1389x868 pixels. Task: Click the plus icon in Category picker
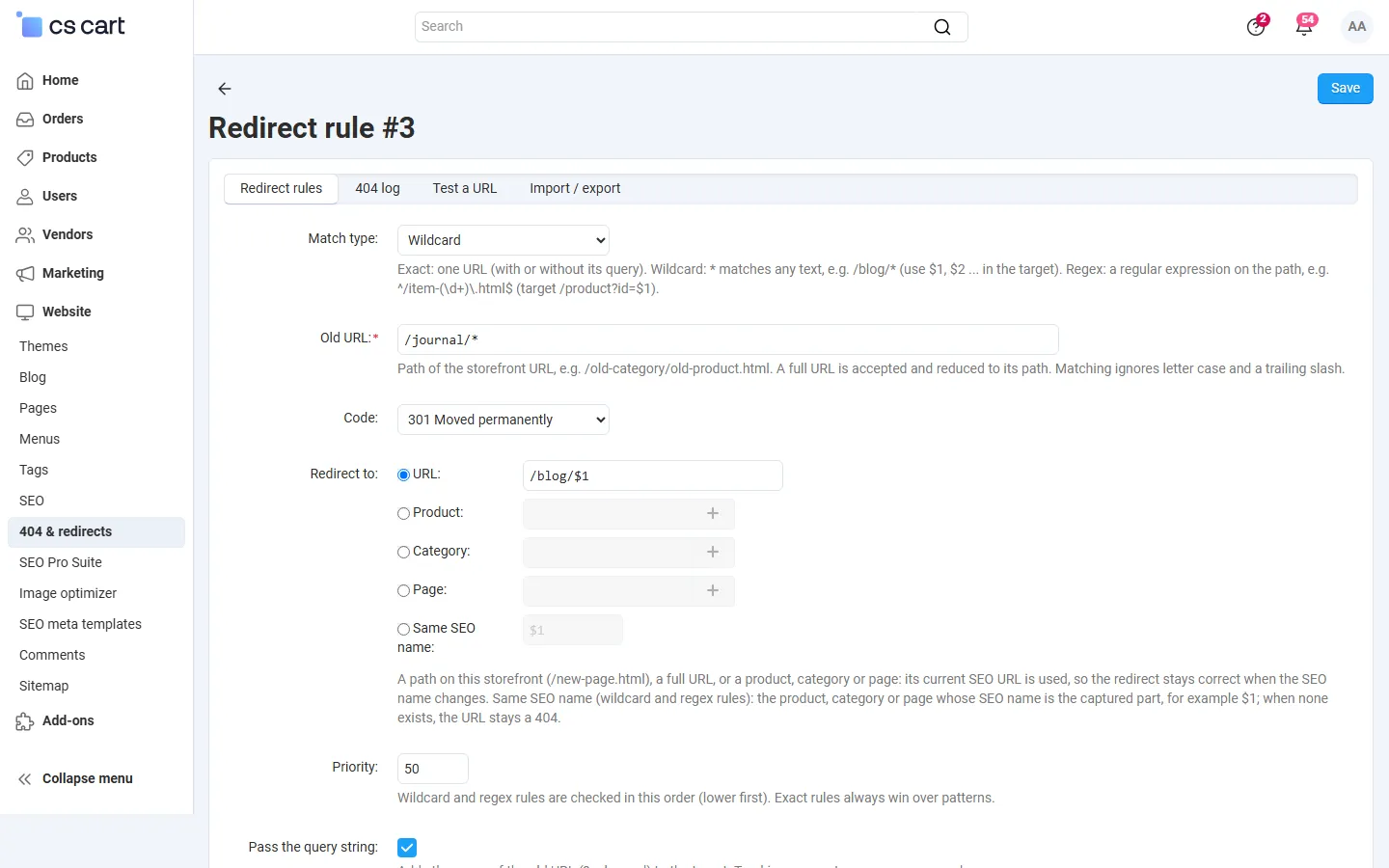(713, 552)
